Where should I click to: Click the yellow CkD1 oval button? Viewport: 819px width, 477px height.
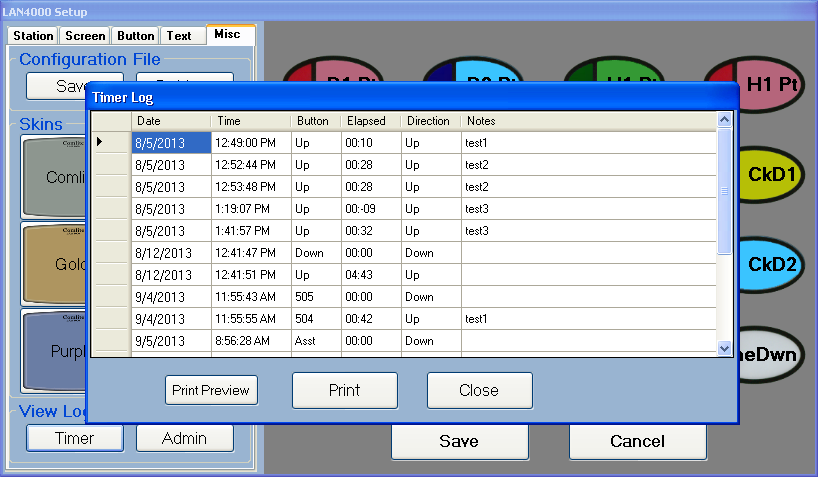(x=773, y=175)
